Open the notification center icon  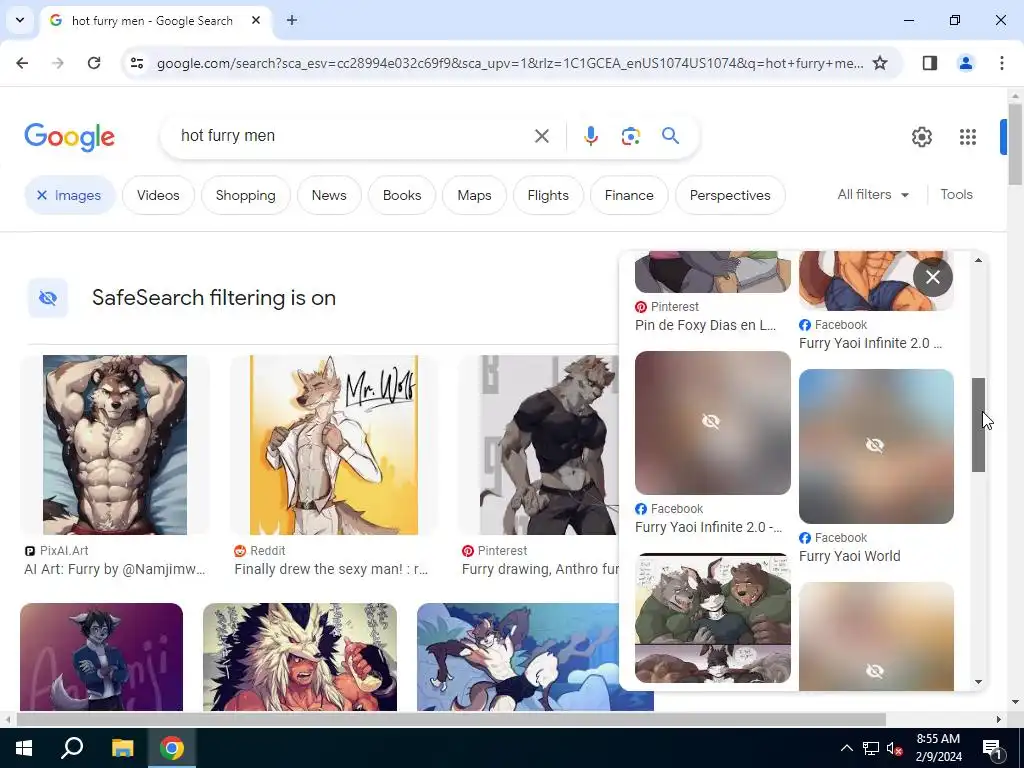point(992,748)
